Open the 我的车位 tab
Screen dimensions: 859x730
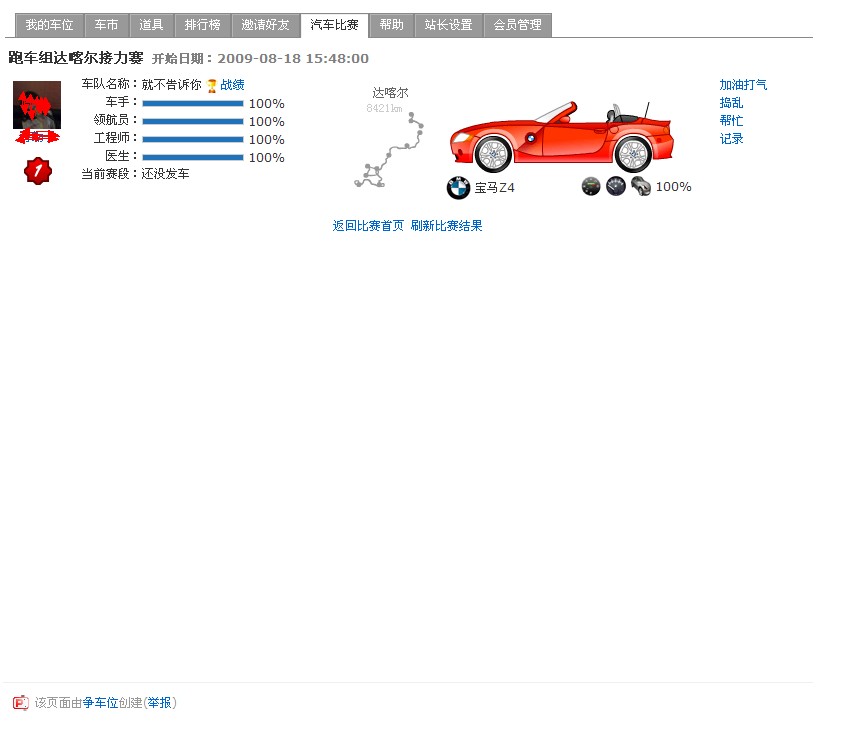pyautogui.click(x=49, y=25)
